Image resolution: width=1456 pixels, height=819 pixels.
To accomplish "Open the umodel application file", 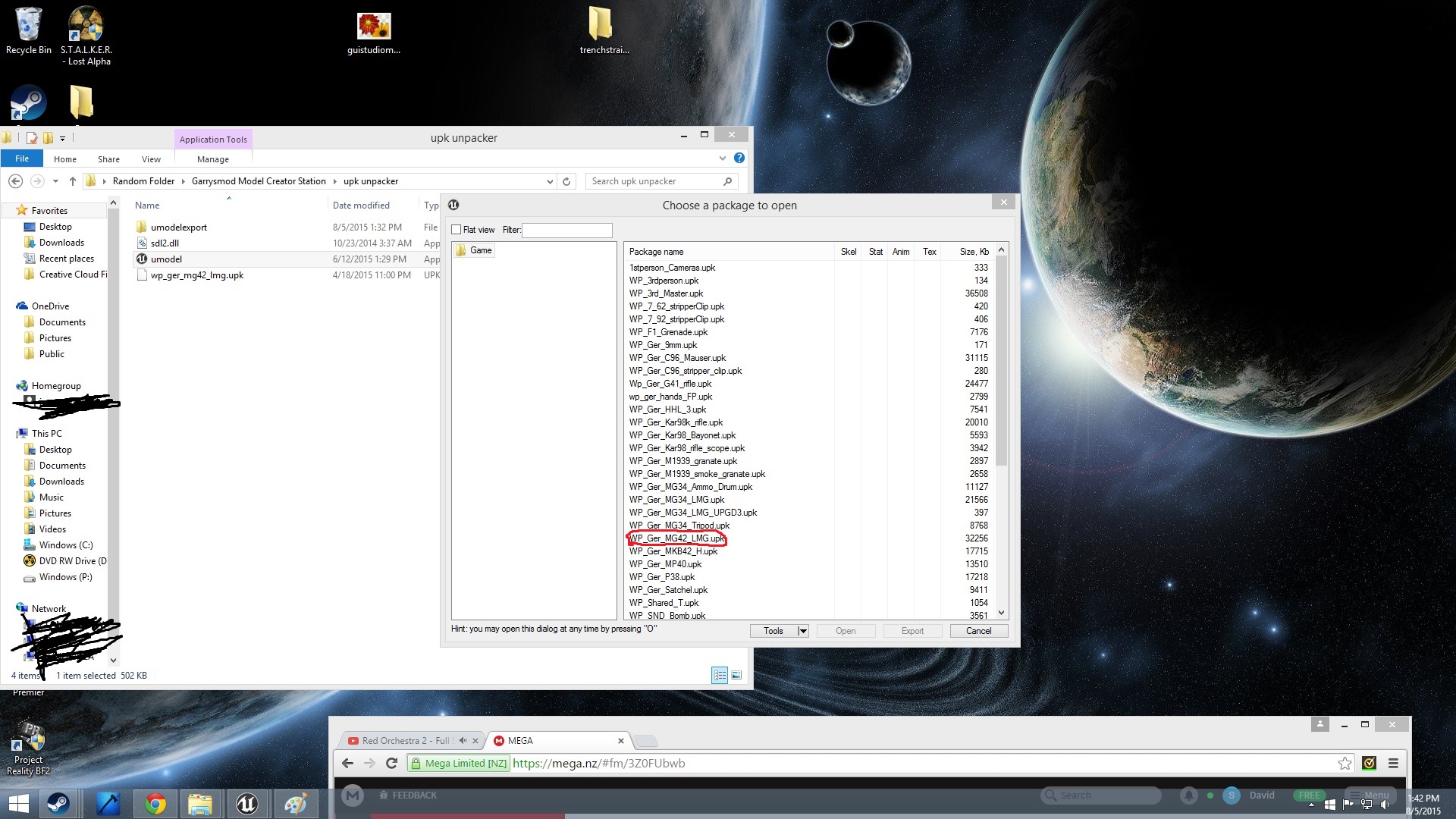I will pos(166,259).
